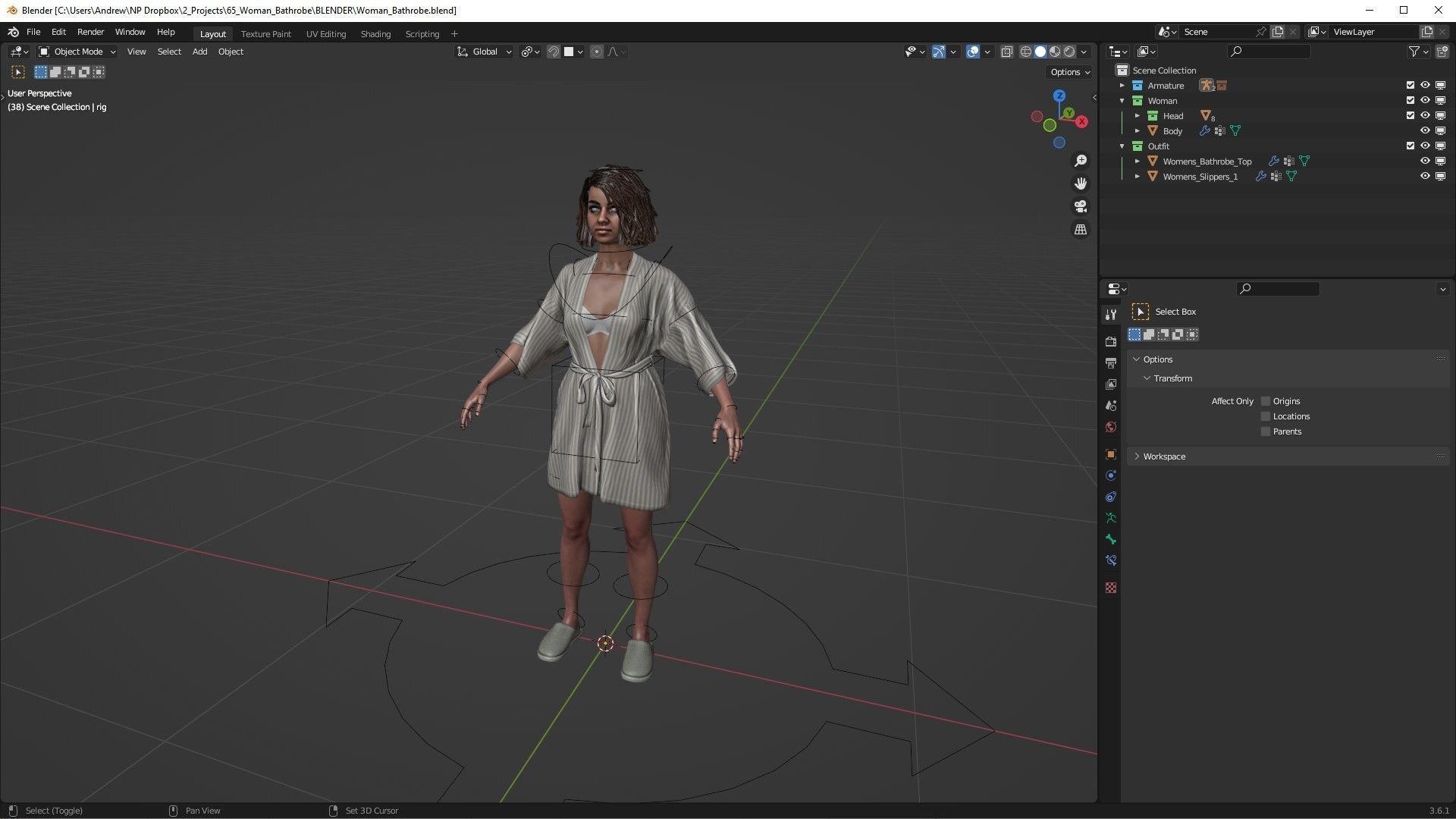Open the Object Mode dropdown
The height and width of the screenshot is (819, 1456).
point(77,52)
